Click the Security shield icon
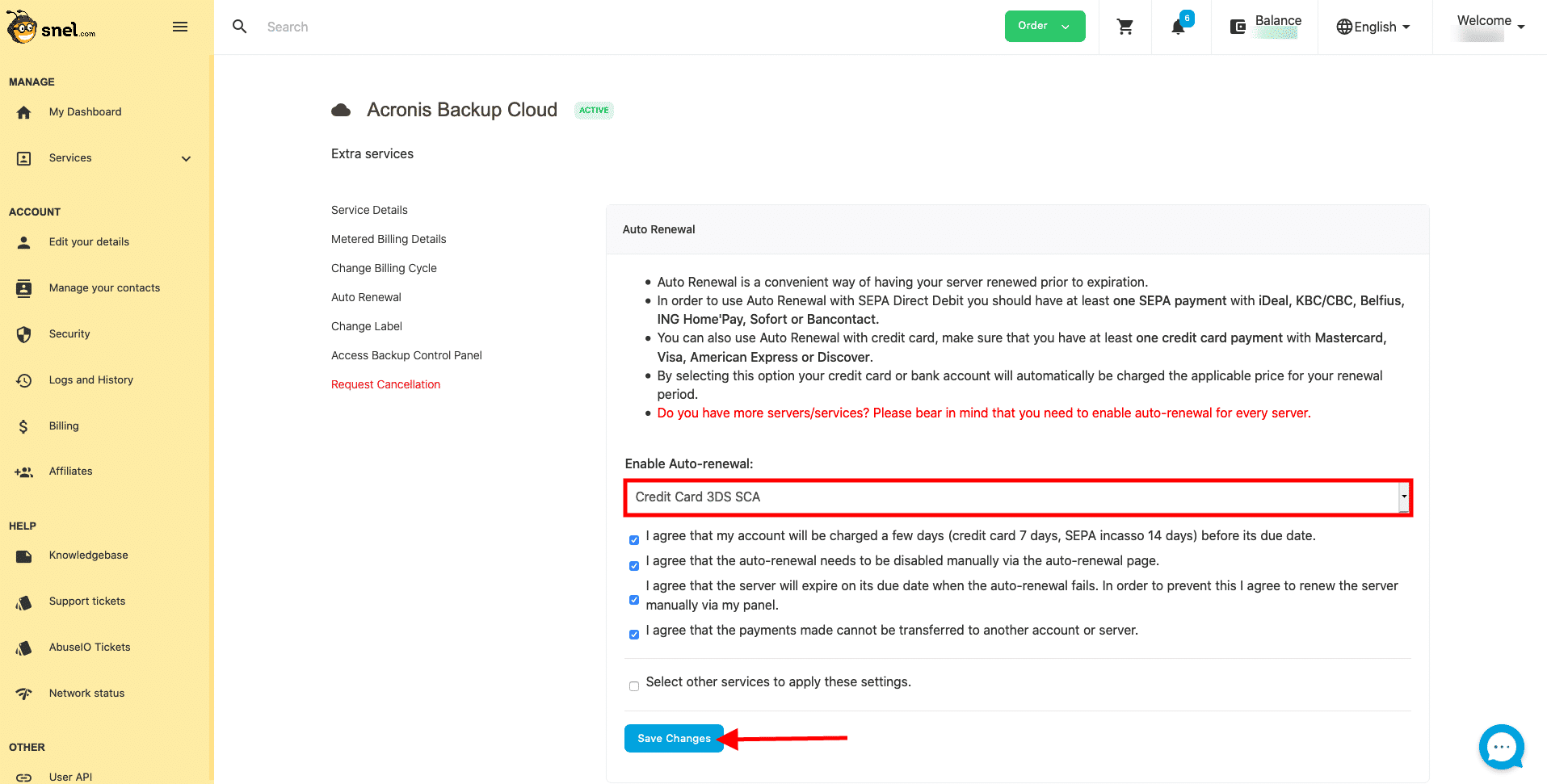 click(24, 334)
